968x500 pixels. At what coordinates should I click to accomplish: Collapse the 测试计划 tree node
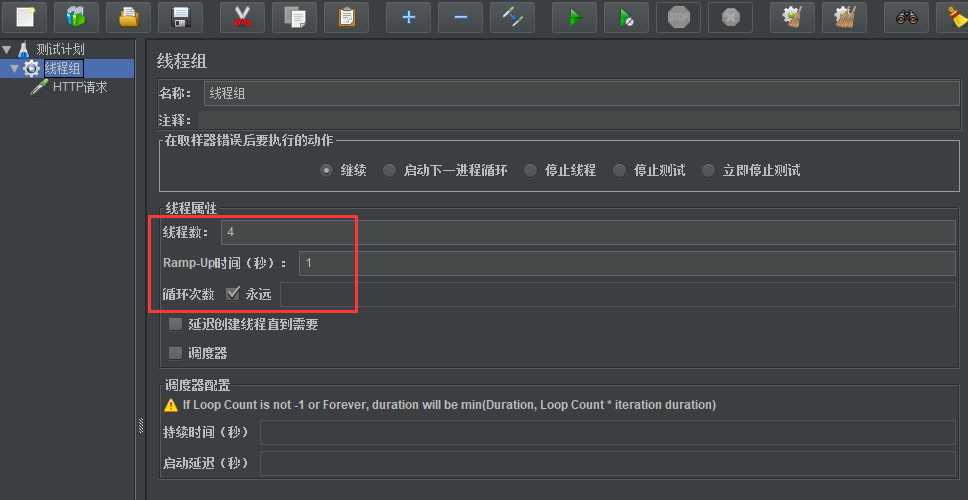tap(7, 49)
